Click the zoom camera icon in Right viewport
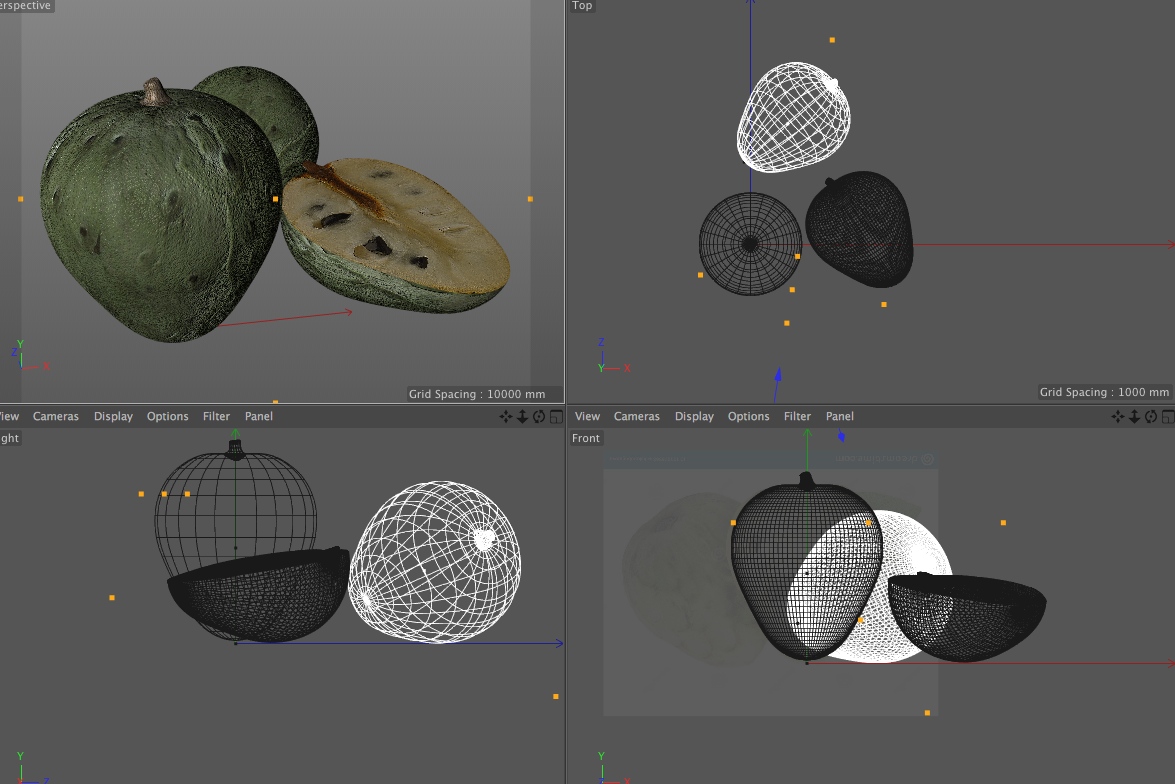 click(x=522, y=417)
